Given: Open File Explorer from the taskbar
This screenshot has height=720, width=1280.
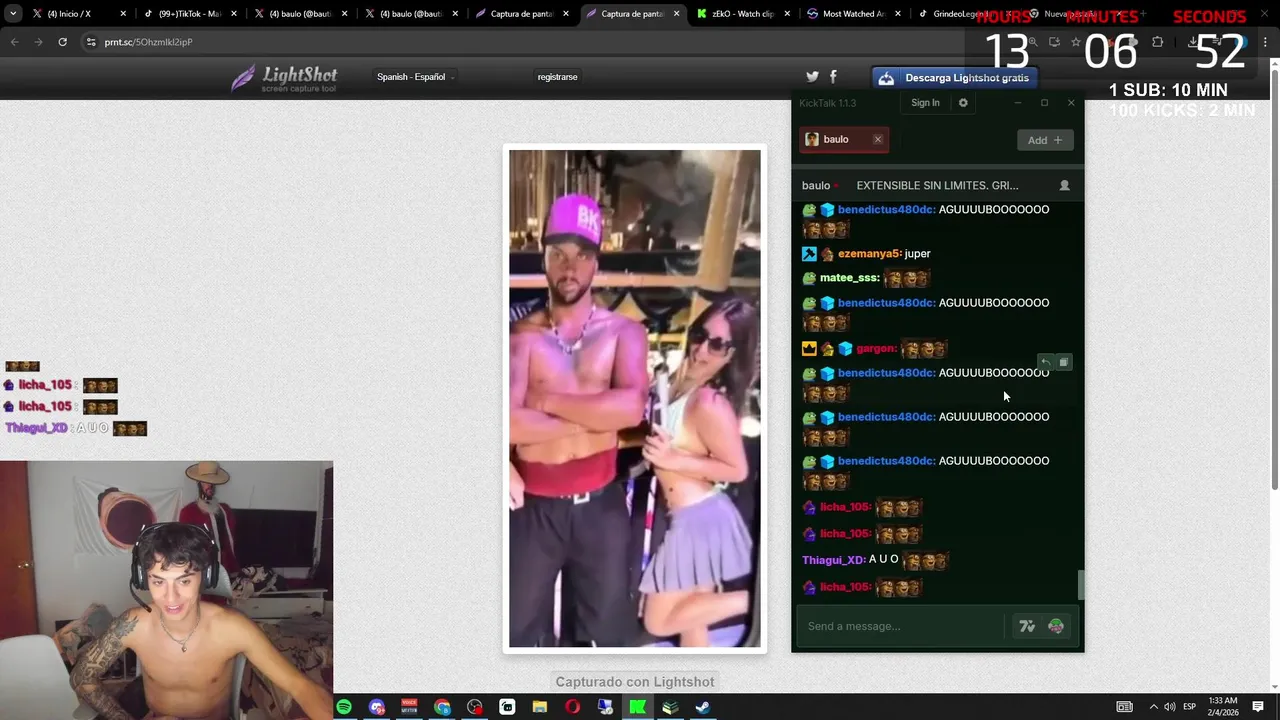Looking at the screenshot, I should coord(540,707).
